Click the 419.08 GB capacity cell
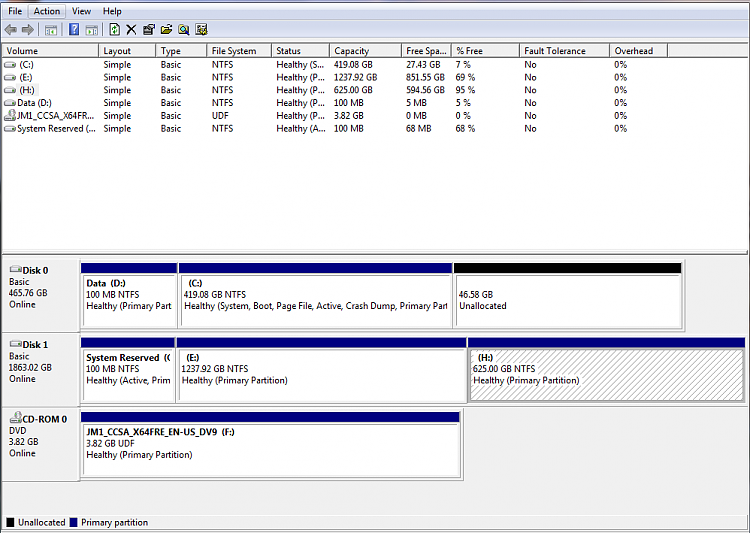750x533 pixels. click(x=353, y=65)
